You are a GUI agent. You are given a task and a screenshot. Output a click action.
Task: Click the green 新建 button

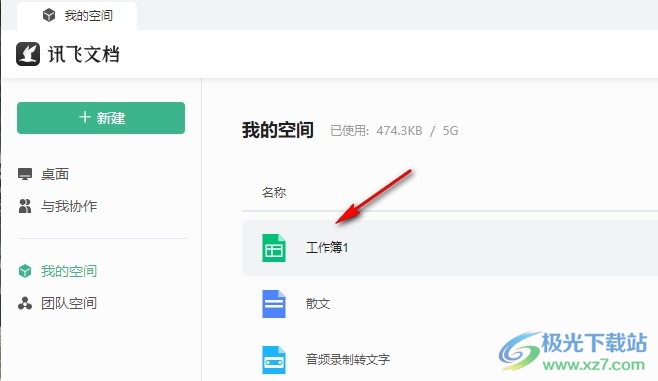pos(101,118)
